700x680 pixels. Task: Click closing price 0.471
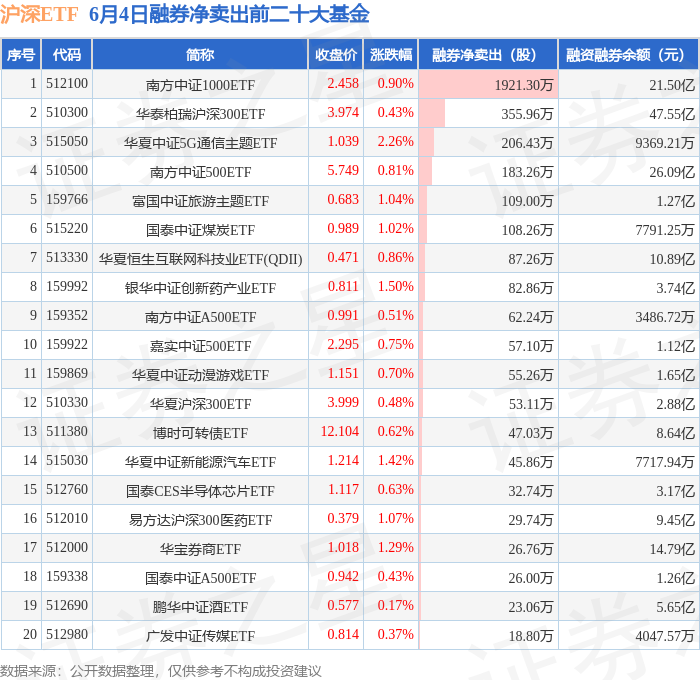(343, 257)
